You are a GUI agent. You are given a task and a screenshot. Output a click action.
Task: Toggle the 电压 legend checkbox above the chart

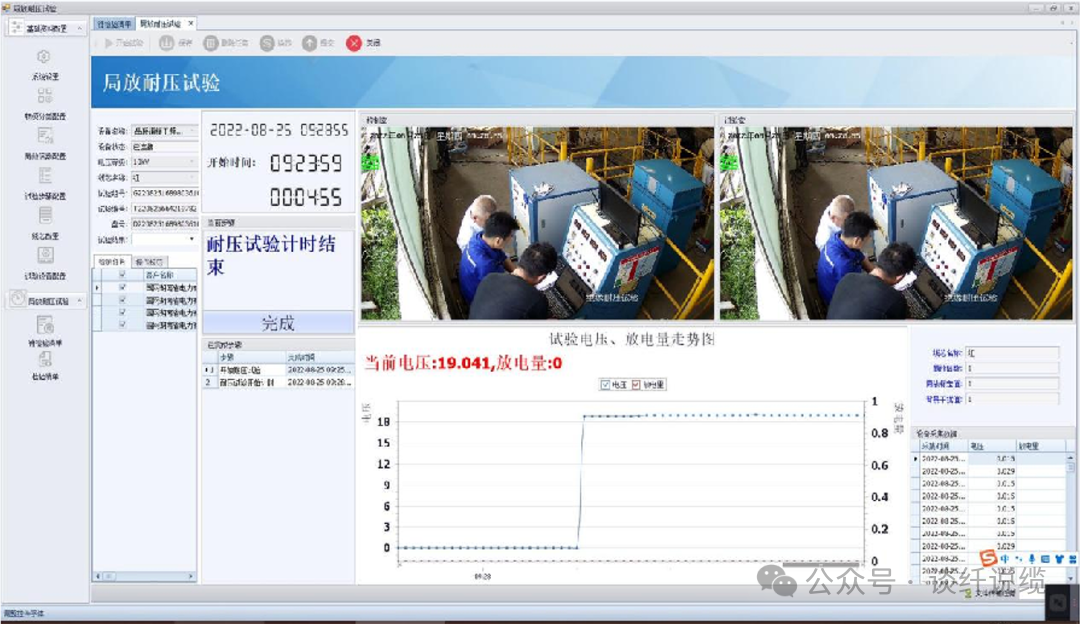(x=605, y=385)
